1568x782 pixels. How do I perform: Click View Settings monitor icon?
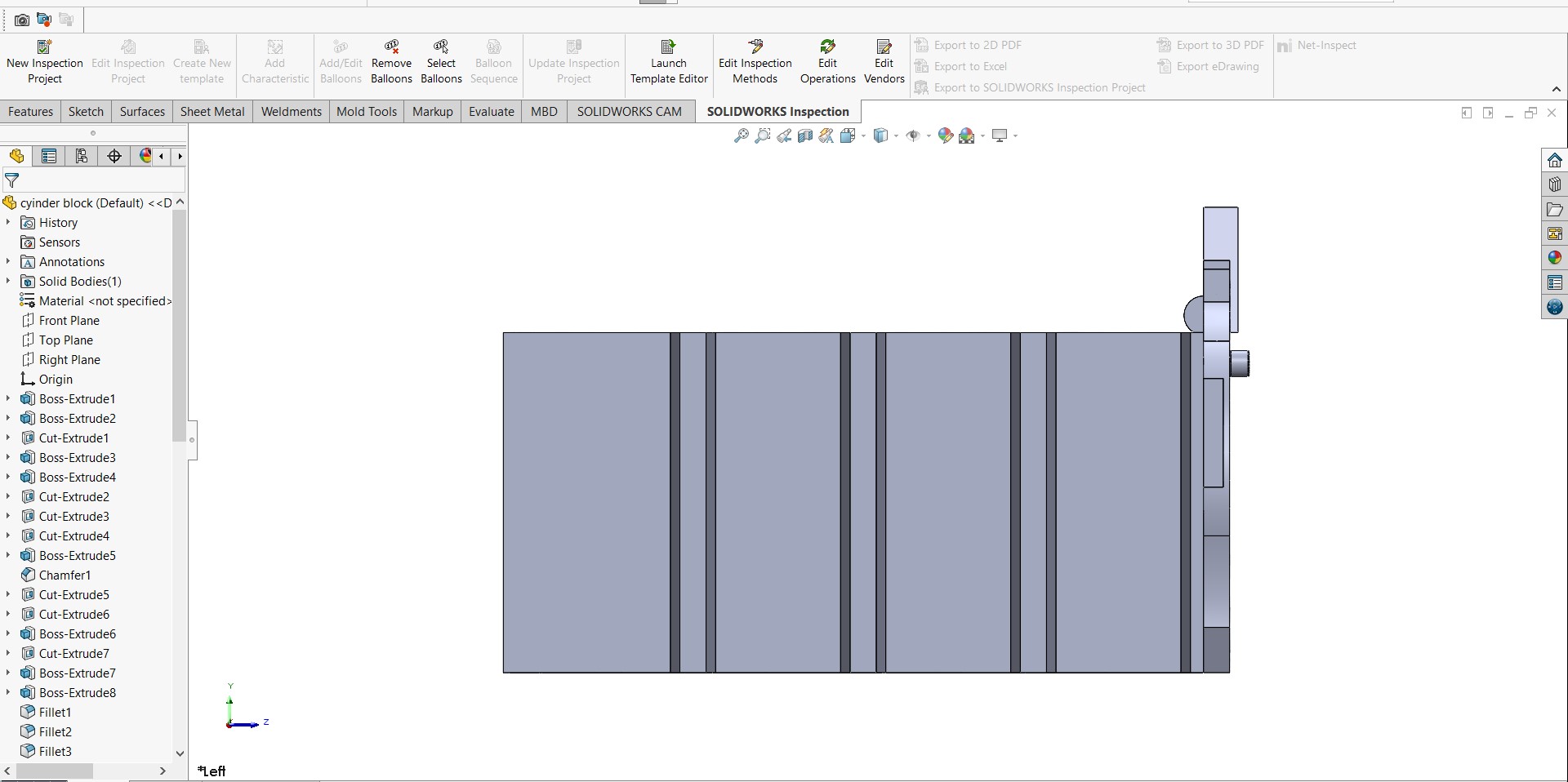coord(1000,136)
